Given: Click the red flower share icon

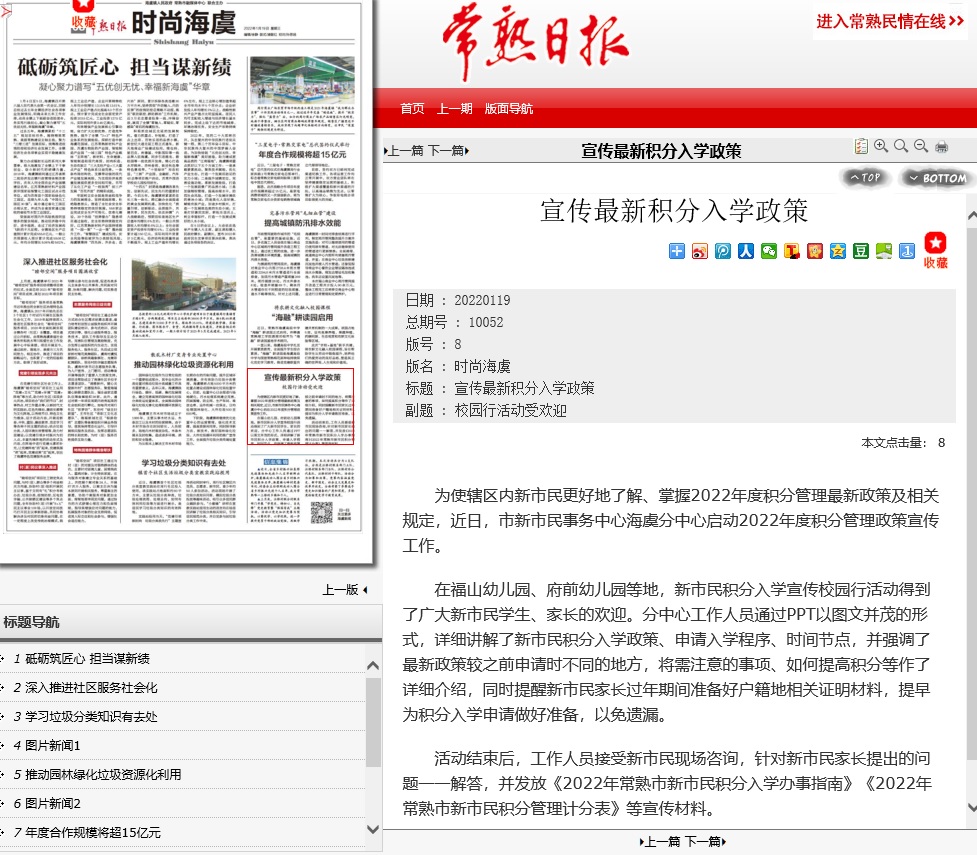Looking at the screenshot, I should 815,251.
